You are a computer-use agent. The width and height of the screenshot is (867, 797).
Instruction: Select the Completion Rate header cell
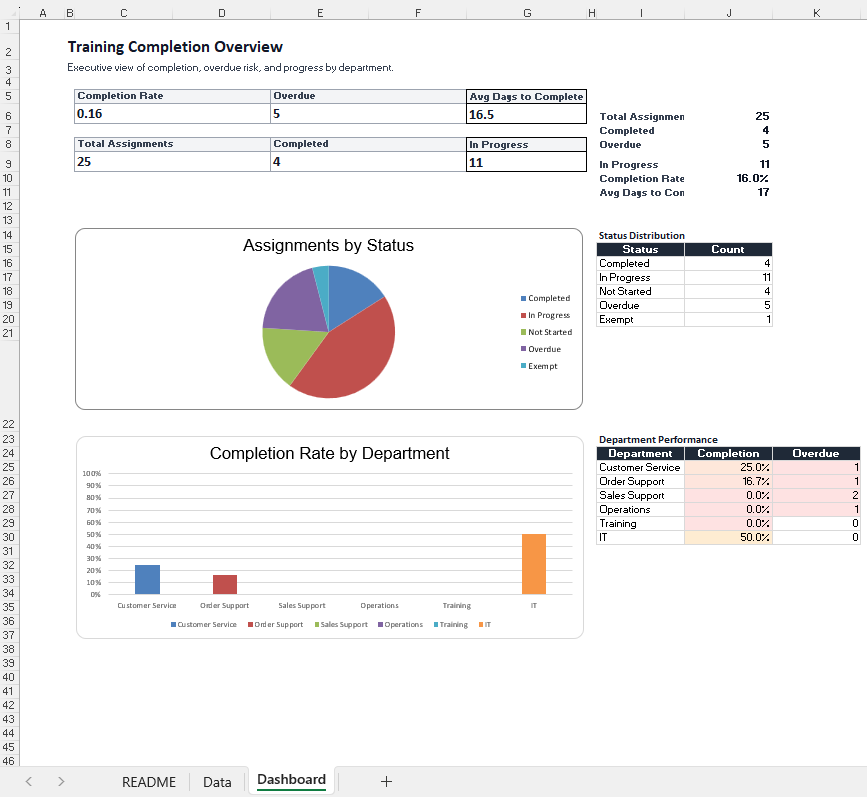120,96
